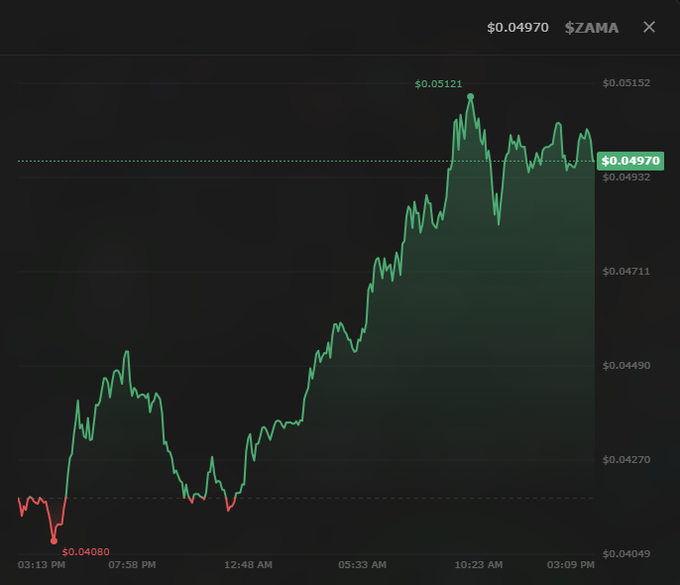Close the $ZAMA price chart panel
This screenshot has width=680, height=585.
coord(649,27)
